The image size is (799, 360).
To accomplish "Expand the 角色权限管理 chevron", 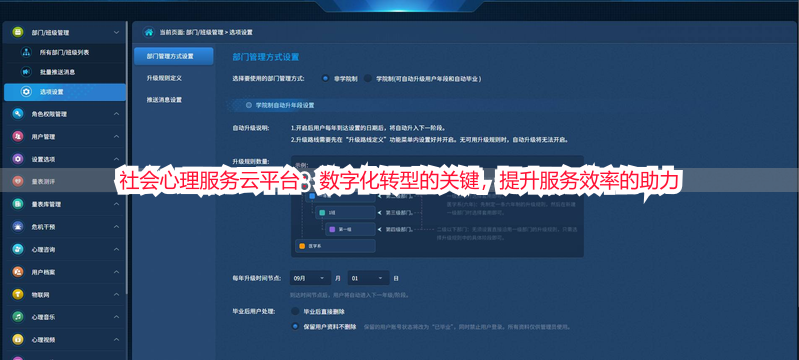I will coord(116,114).
